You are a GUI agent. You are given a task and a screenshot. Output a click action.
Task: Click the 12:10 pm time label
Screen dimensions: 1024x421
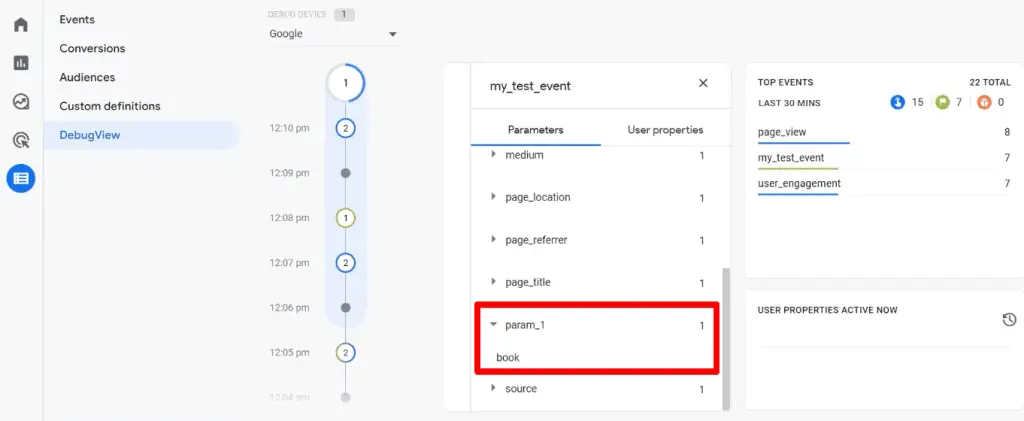[x=289, y=129]
